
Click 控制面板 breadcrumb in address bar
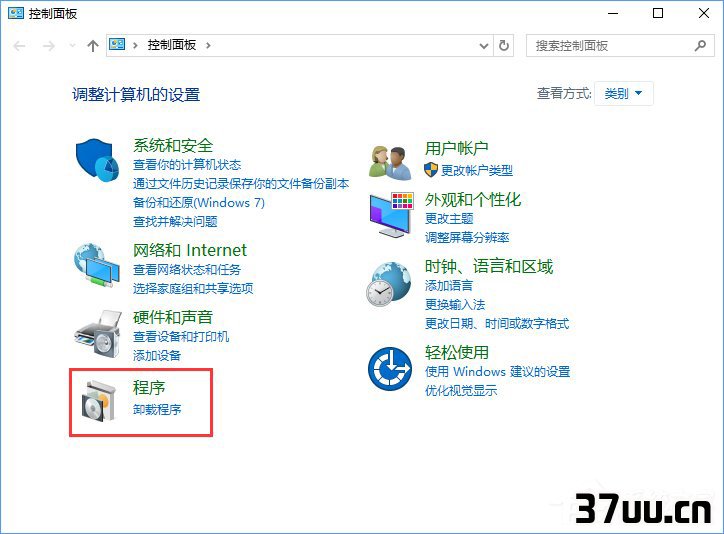pyautogui.click(x=172, y=45)
